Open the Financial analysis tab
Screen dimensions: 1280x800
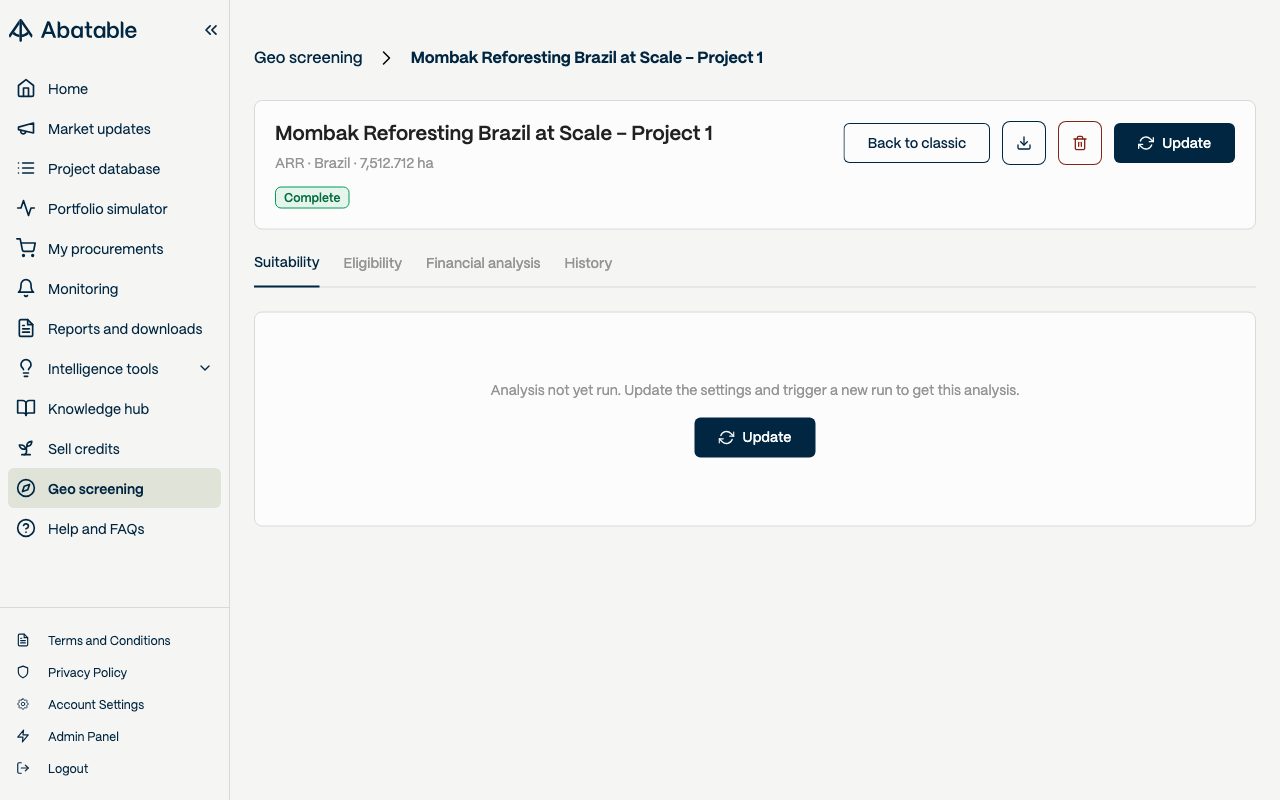(x=483, y=263)
